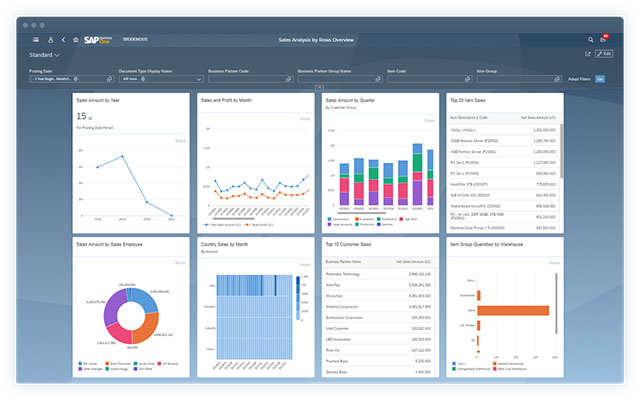Click the Edit button
Image resolution: width=640 pixels, height=400 pixels.
coord(603,53)
